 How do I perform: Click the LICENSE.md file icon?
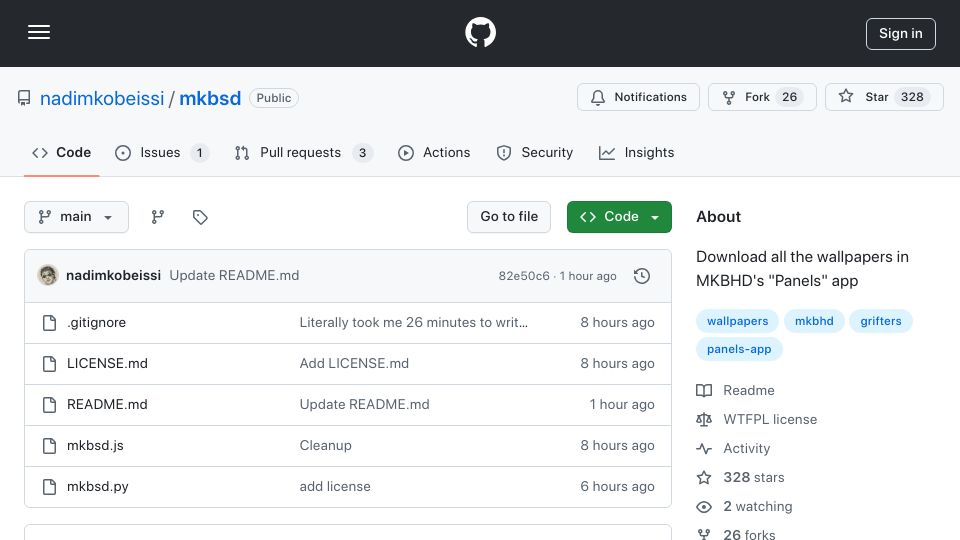(x=50, y=364)
